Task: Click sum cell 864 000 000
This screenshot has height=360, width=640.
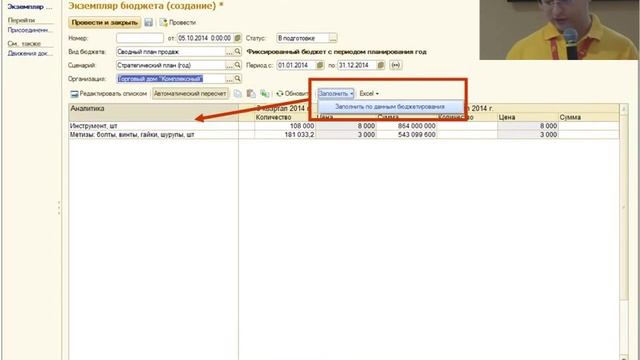Action: tap(406, 126)
